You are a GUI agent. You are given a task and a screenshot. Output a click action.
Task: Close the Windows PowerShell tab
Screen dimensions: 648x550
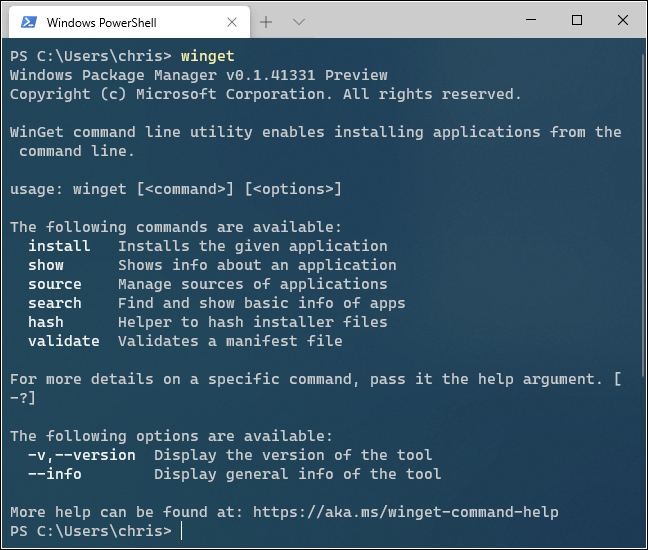[x=232, y=21]
